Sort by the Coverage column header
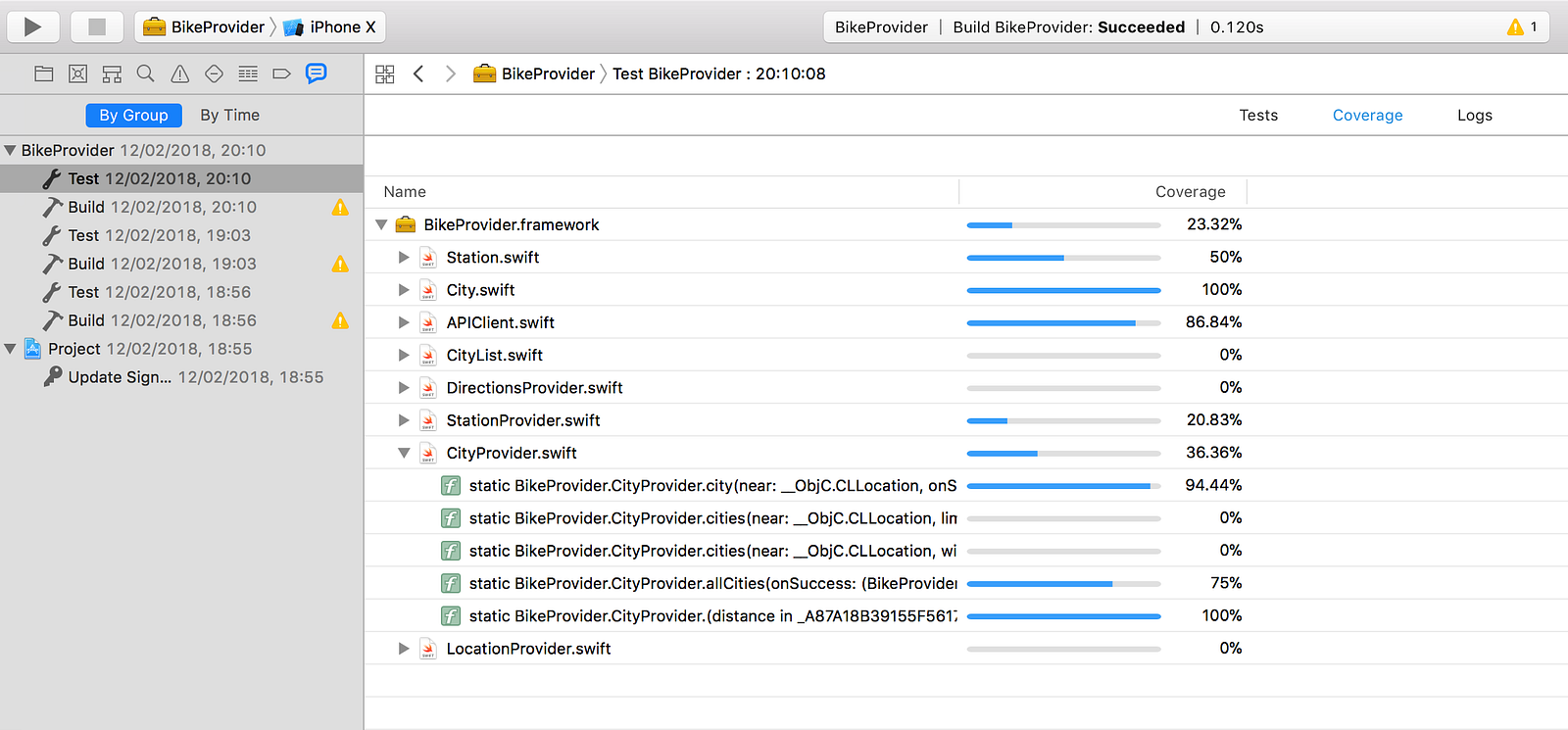 [1190, 192]
